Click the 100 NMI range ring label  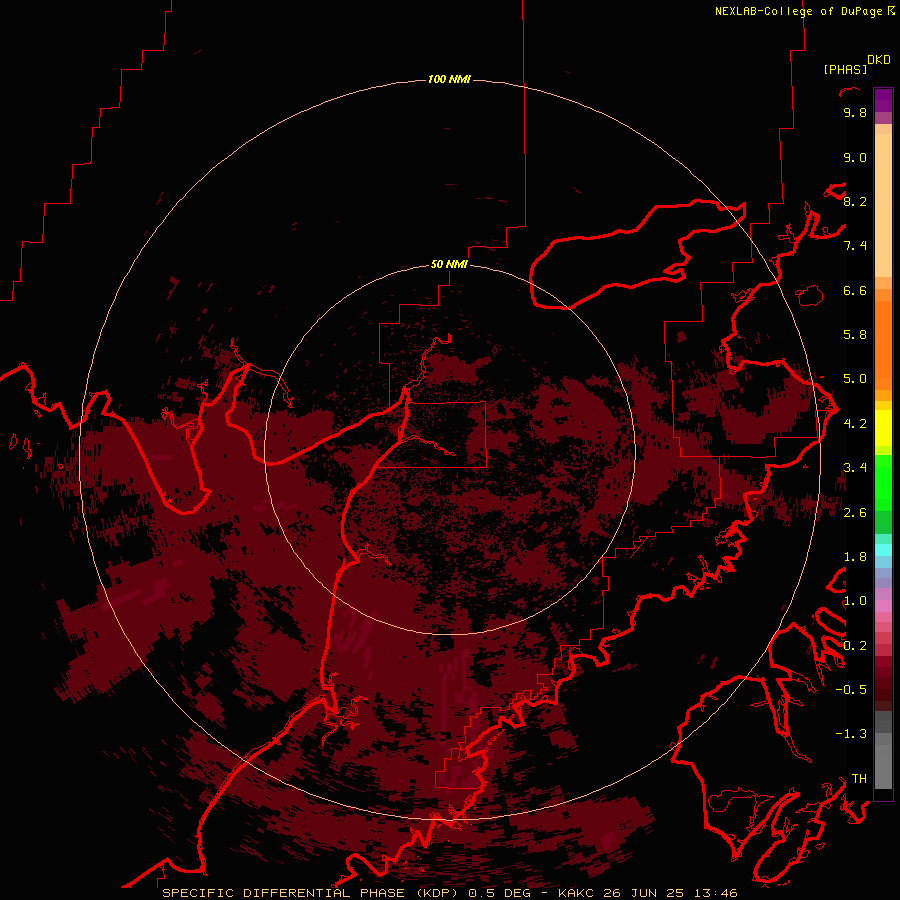click(x=449, y=79)
